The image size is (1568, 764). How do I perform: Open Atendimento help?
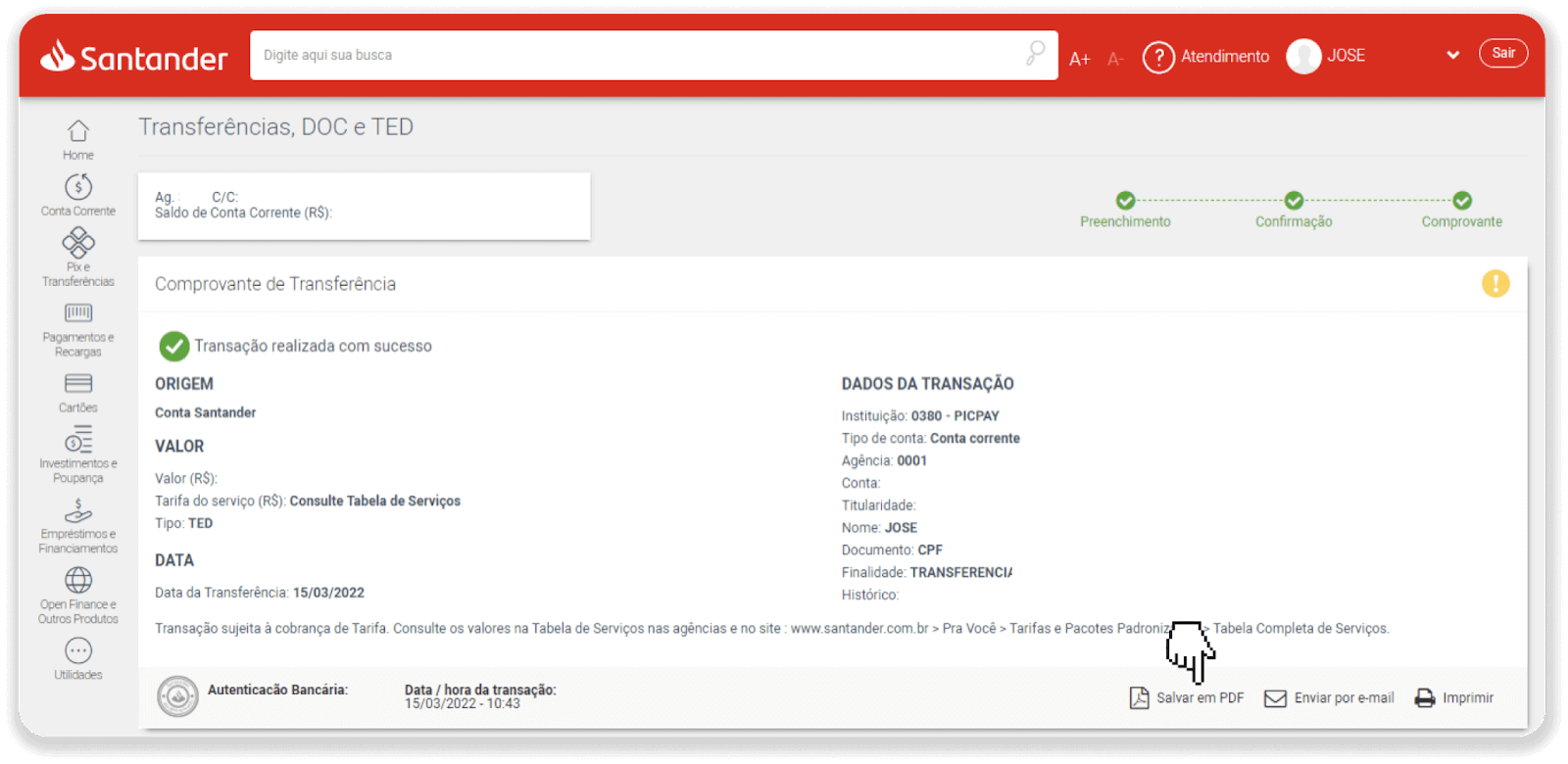tap(1206, 57)
